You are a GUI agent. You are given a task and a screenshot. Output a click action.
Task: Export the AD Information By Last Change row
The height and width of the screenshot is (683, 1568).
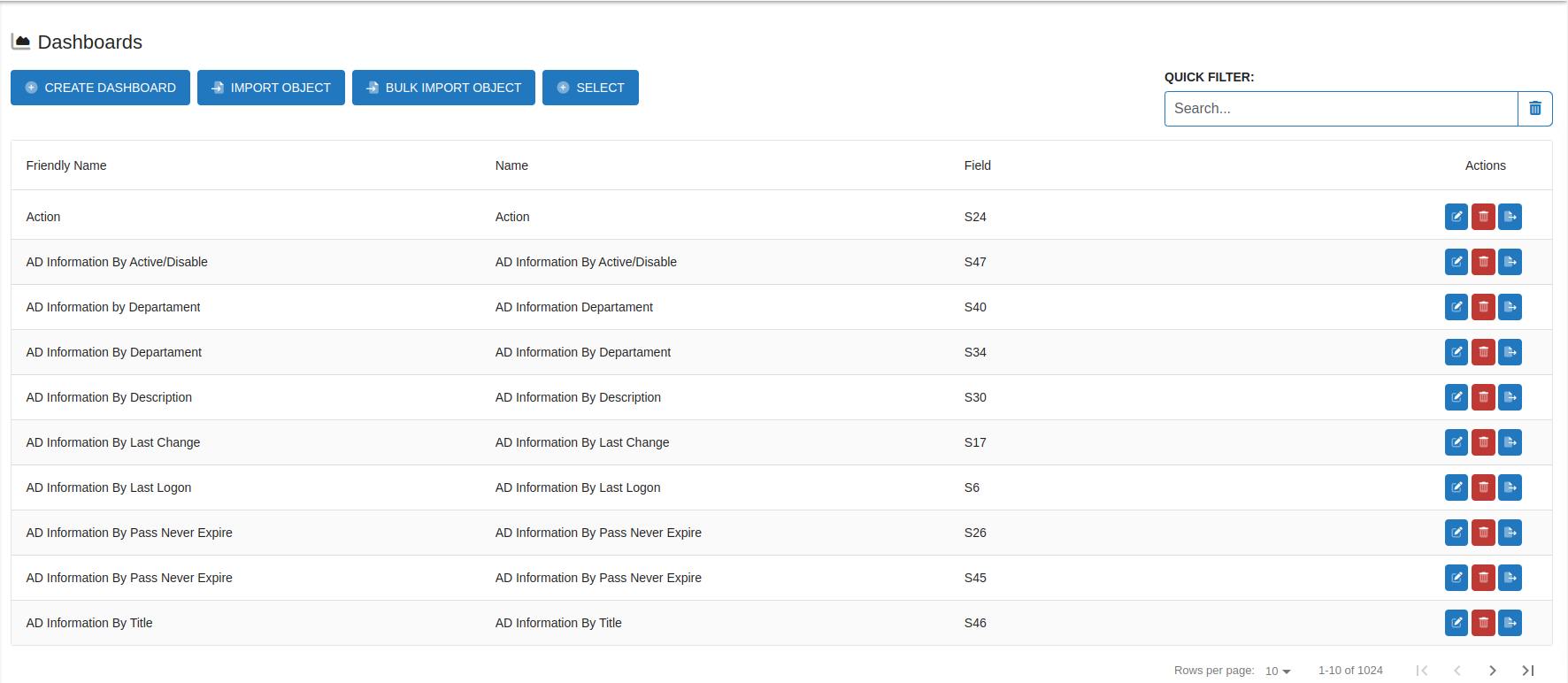coord(1510,442)
